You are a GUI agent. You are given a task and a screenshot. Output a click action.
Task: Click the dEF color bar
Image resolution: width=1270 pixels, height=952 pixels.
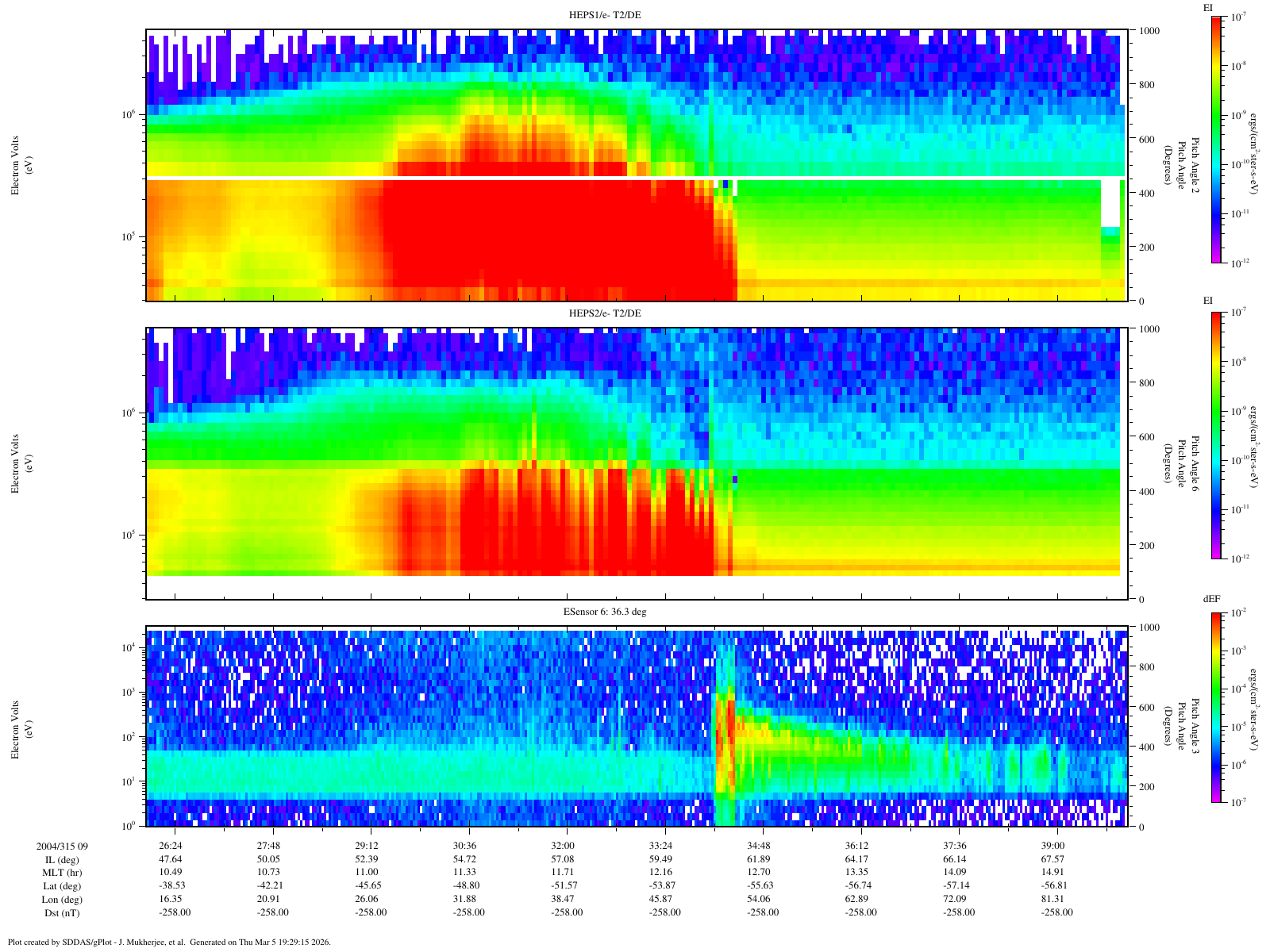[1217, 707]
